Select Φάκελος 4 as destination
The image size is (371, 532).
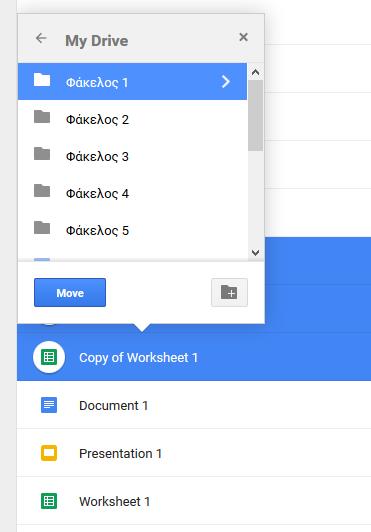(132, 193)
